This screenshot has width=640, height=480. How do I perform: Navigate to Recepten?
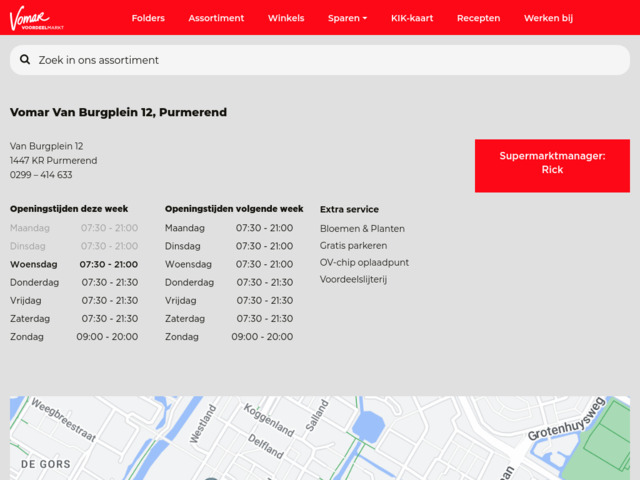click(x=478, y=18)
